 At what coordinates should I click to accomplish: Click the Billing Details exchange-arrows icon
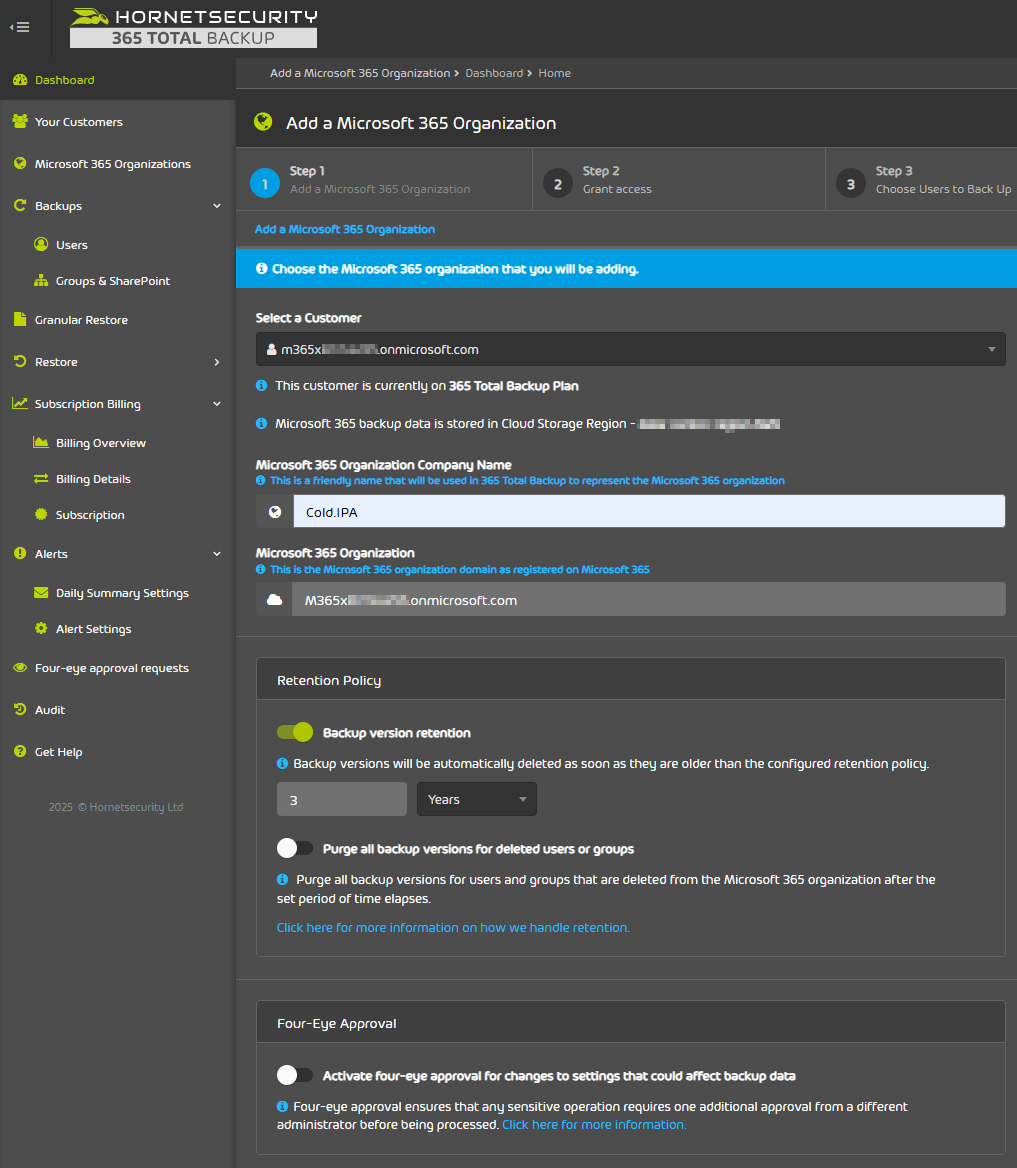pyautogui.click(x=41, y=478)
